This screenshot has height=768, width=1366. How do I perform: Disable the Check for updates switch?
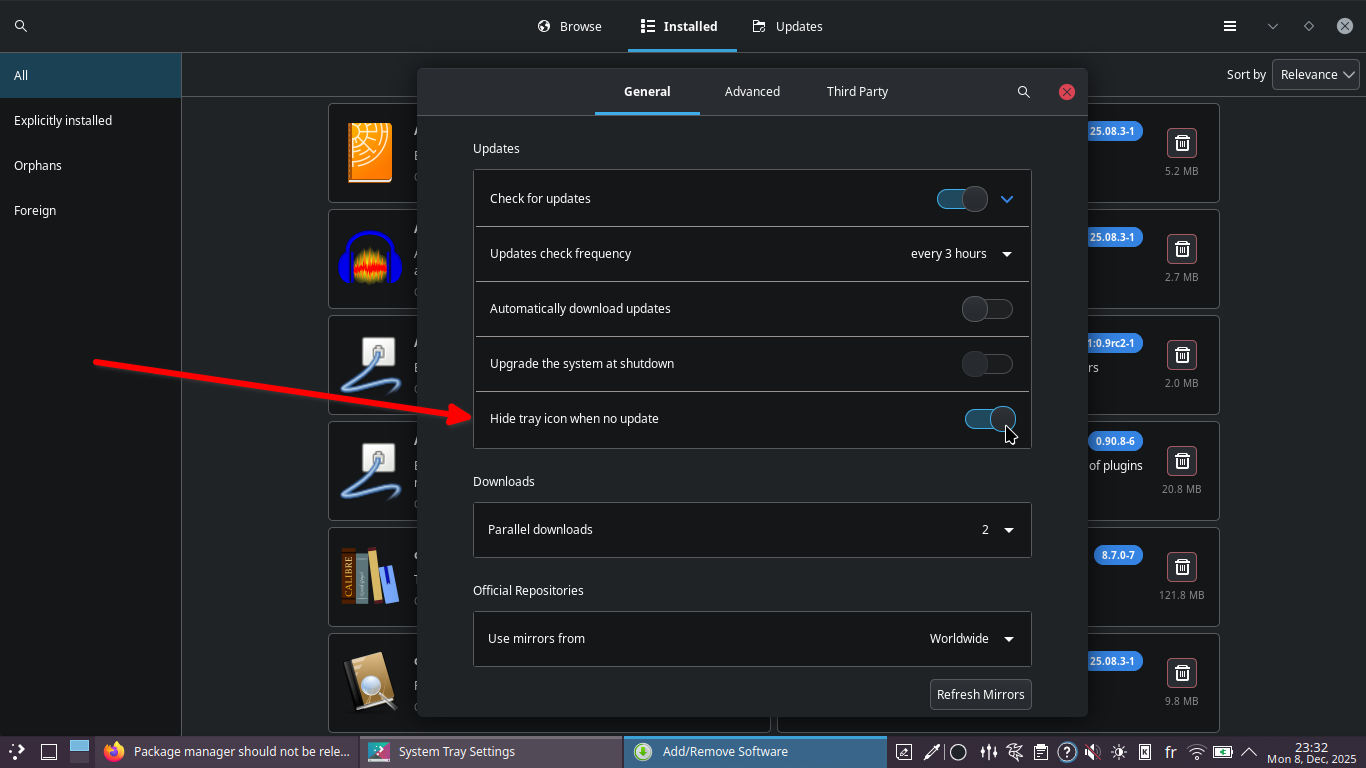pos(962,199)
